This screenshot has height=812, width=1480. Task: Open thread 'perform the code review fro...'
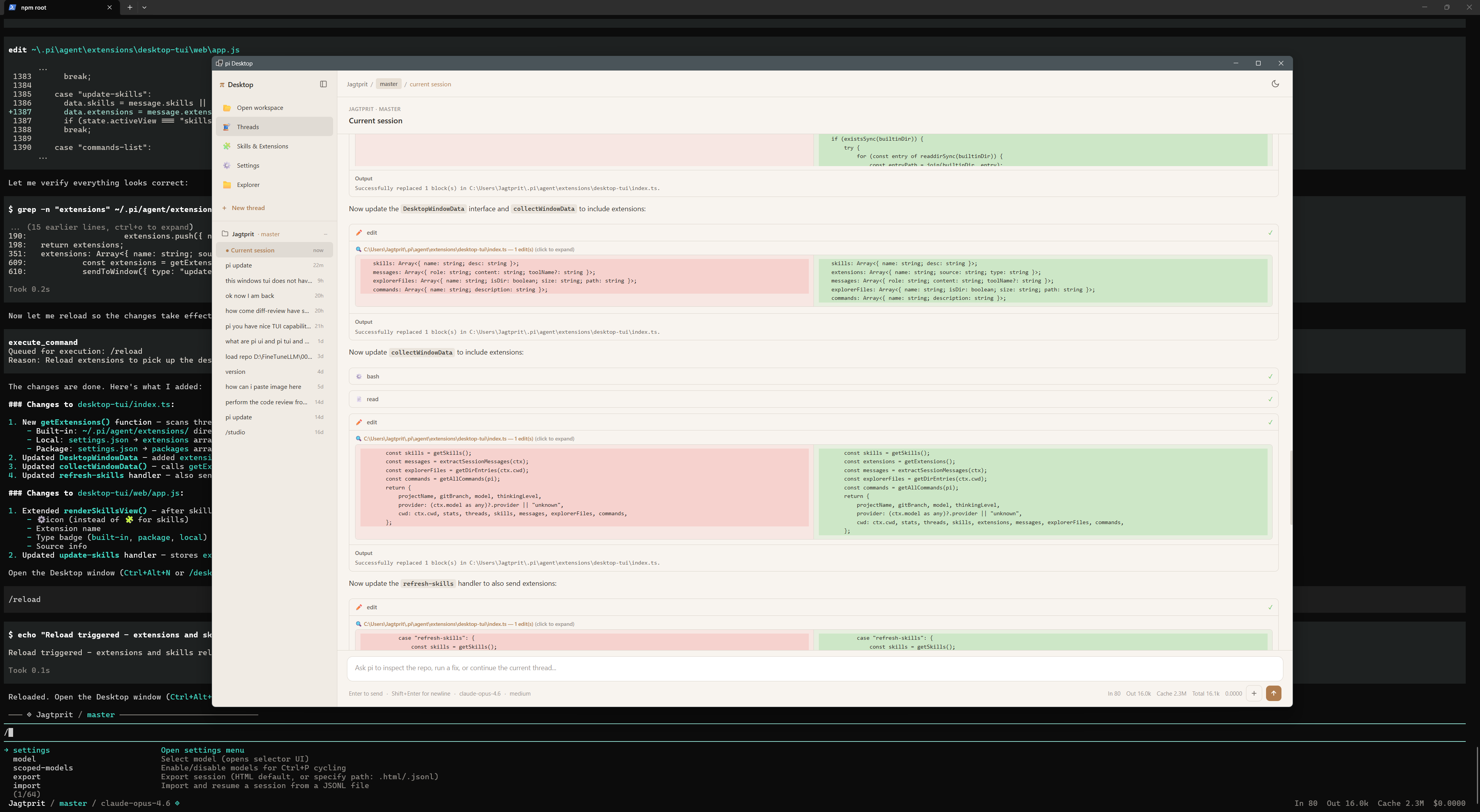(x=274, y=402)
